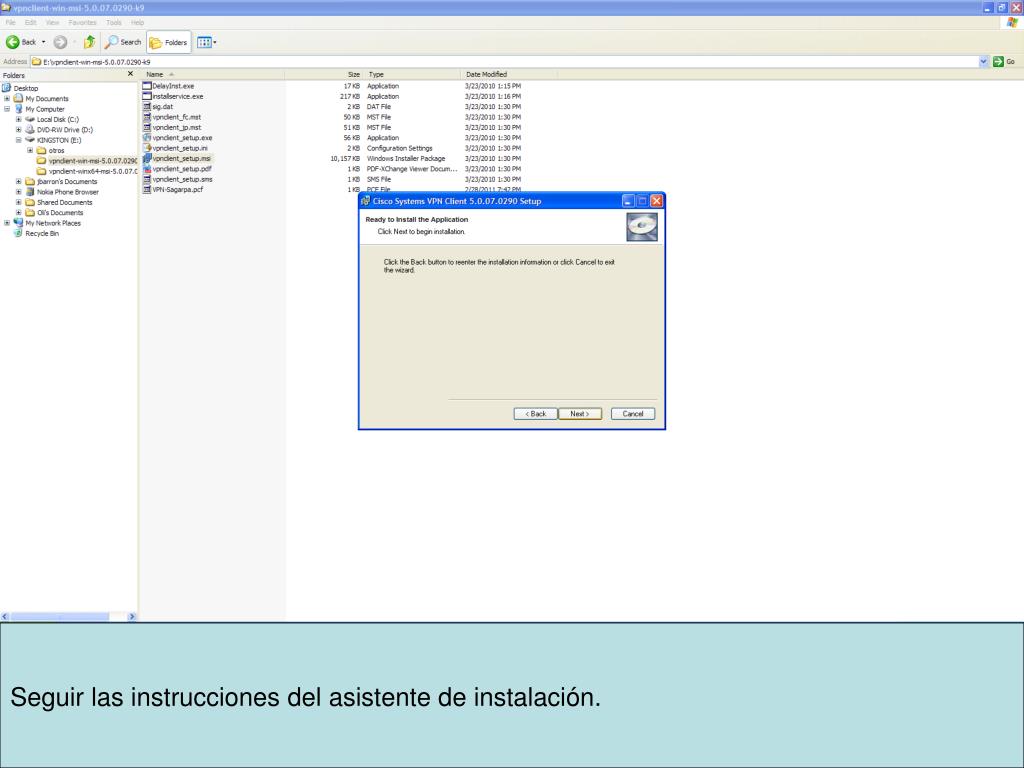
Task: Click 'Windows Installer Package' type text
Action: 406,159
